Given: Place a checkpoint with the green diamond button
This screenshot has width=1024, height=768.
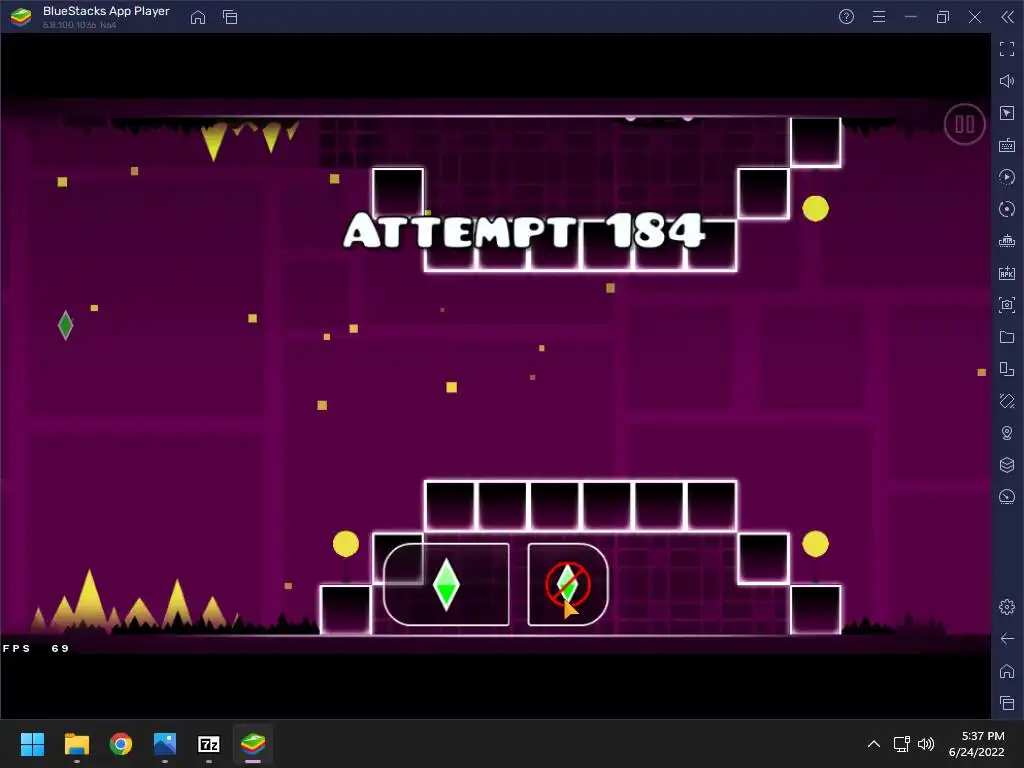Looking at the screenshot, I should pos(446,584).
